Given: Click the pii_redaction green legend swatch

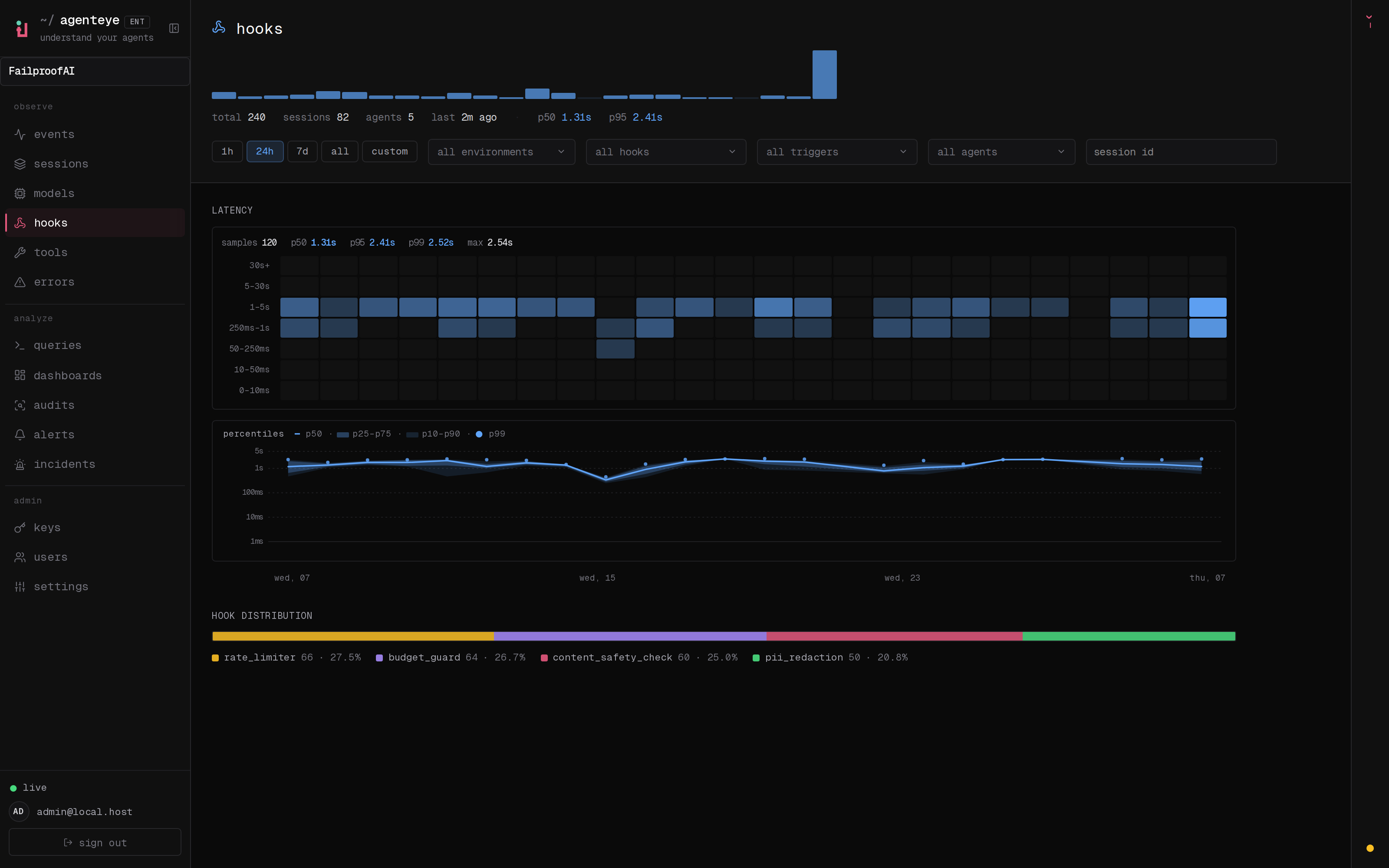Looking at the screenshot, I should tap(757, 658).
